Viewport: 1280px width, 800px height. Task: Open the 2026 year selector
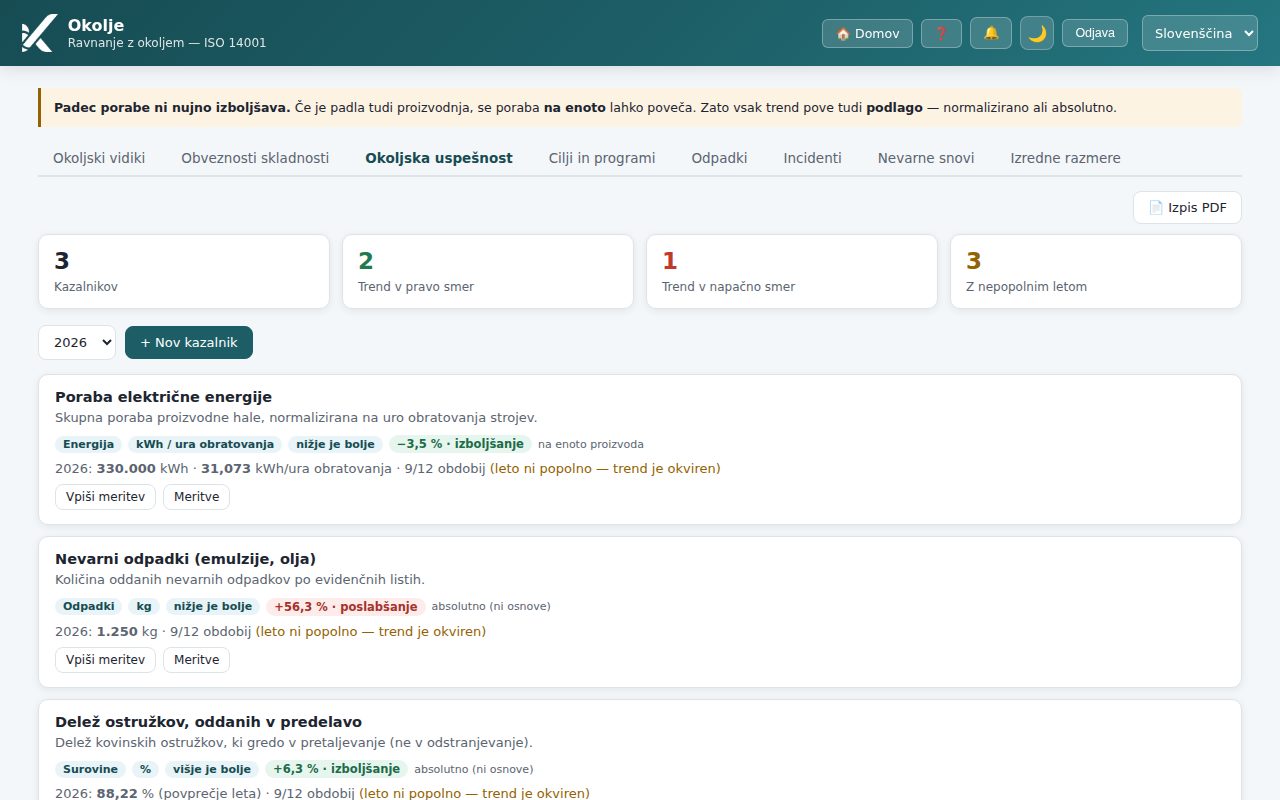(x=77, y=342)
